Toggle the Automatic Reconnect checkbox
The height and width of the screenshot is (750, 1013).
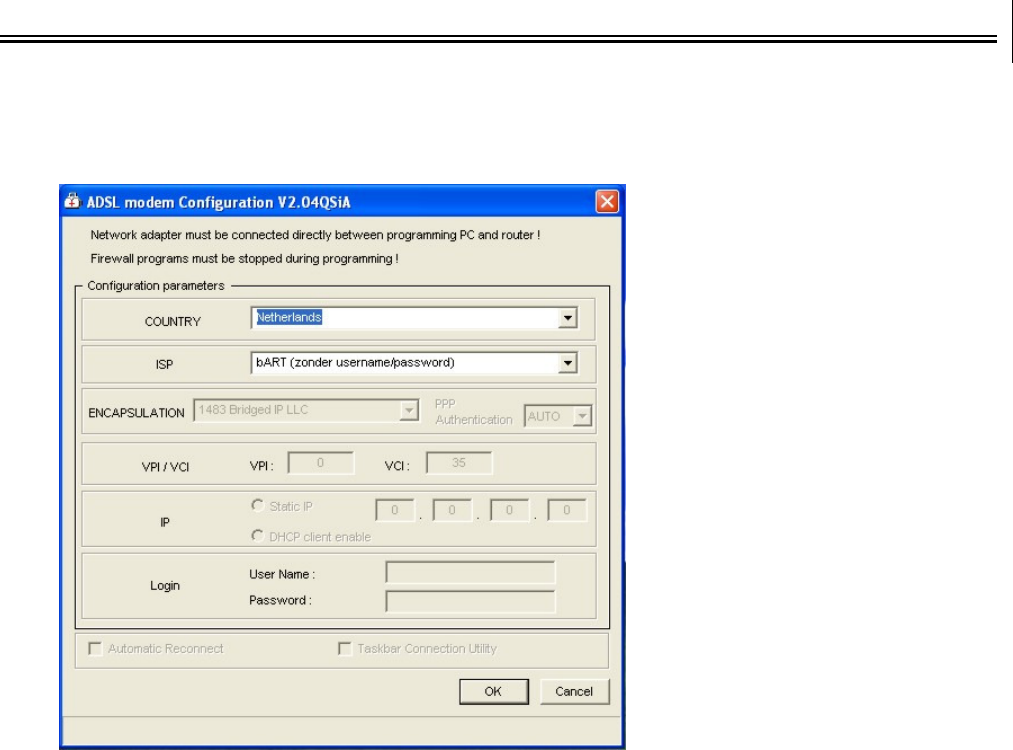(95, 649)
